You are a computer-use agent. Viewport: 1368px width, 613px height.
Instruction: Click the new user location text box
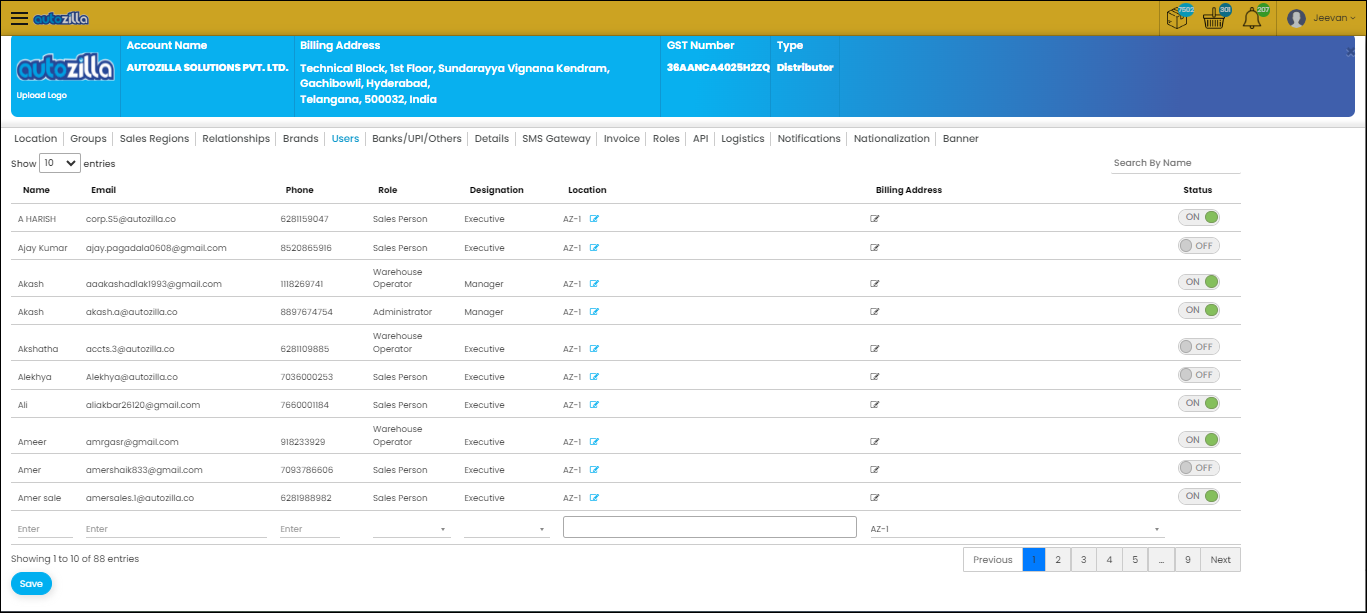pyautogui.click(x=710, y=527)
